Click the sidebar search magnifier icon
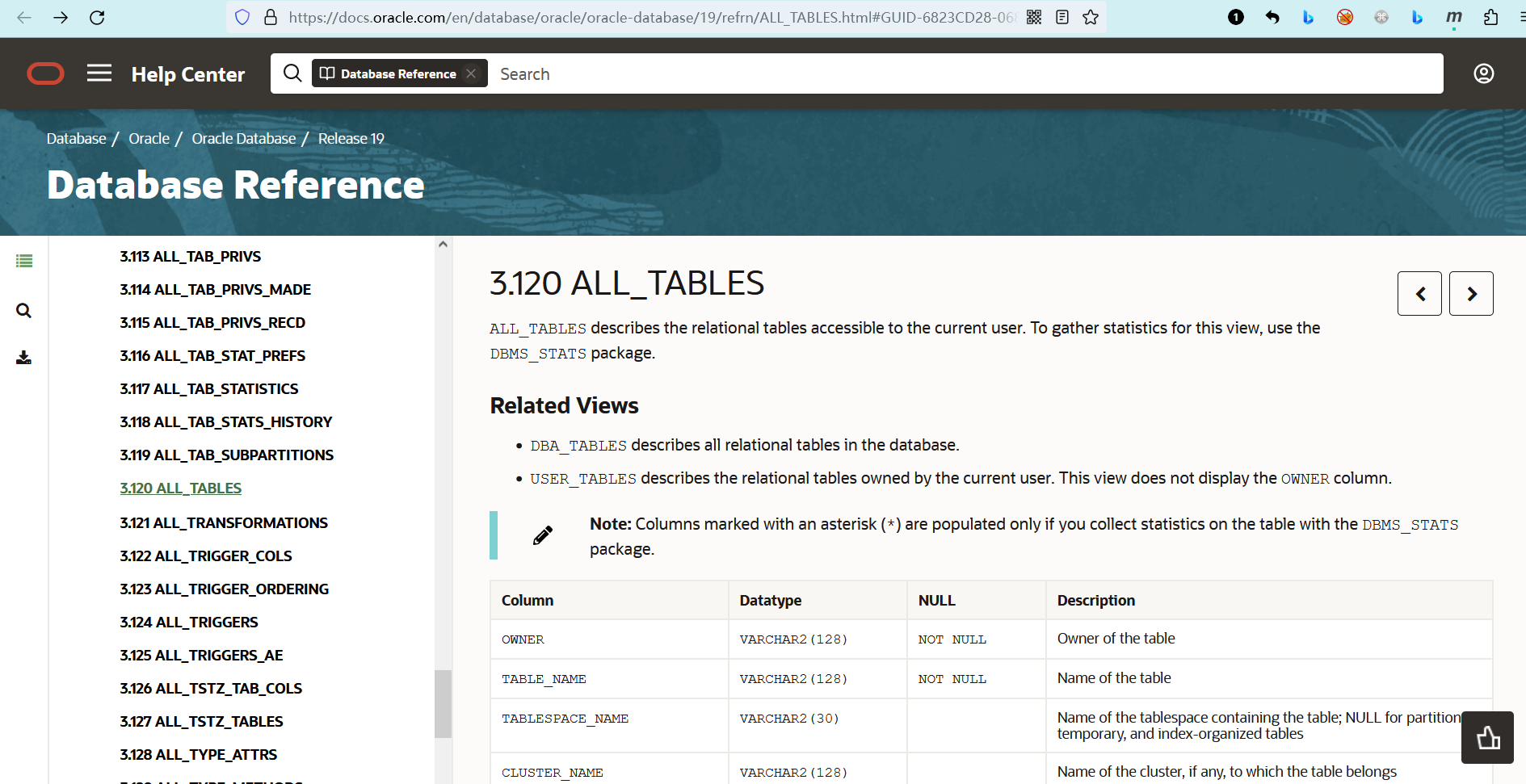 [x=24, y=311]
